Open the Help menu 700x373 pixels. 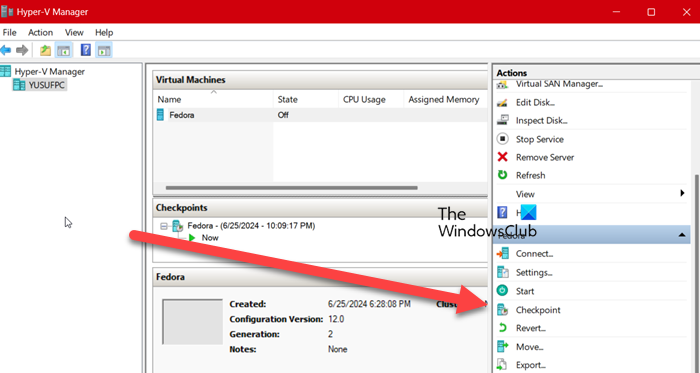tap(104, 33)
